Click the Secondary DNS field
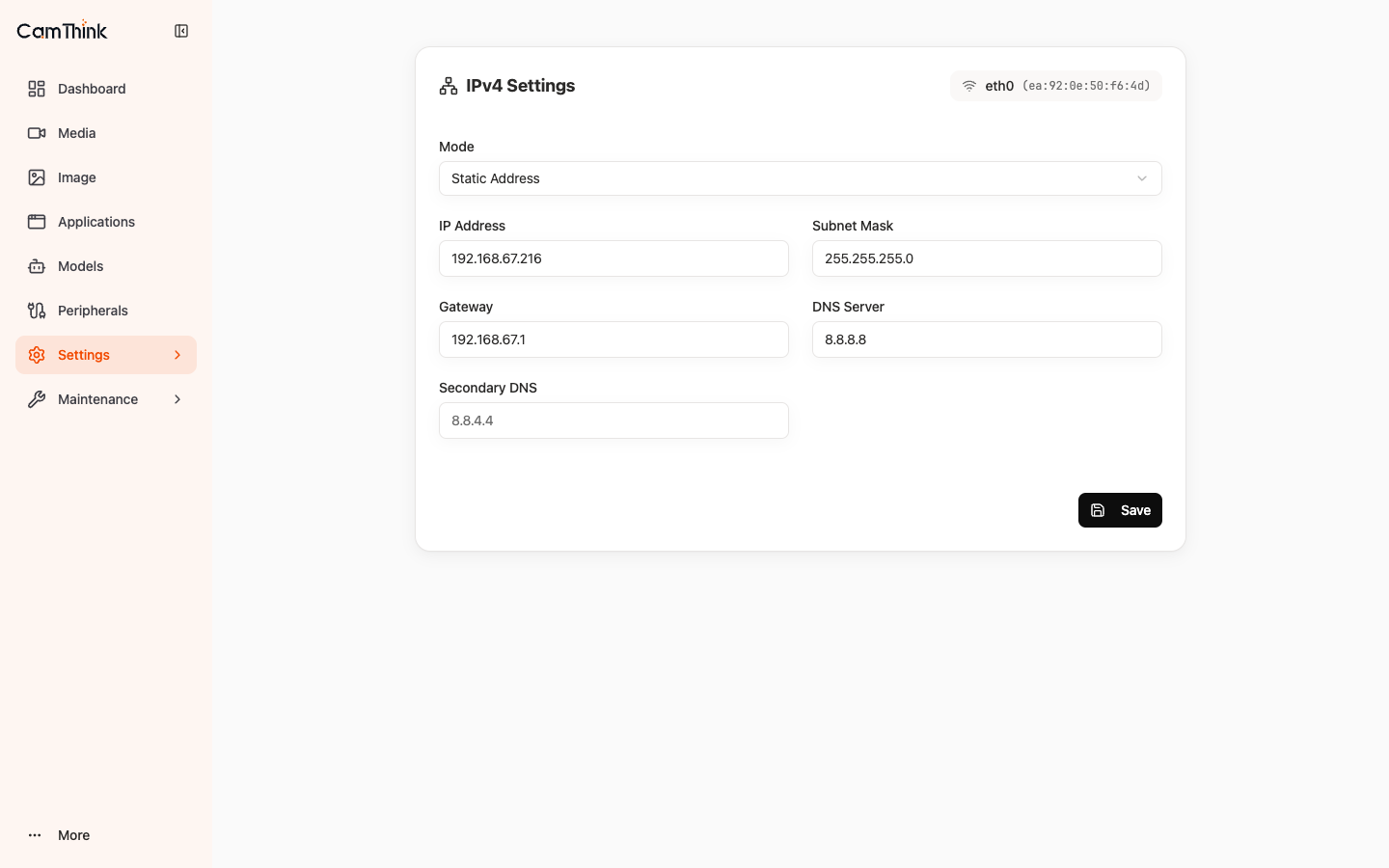Image resolution: width=1389 pixels, height=868 pixels. (x=613, y=420)
